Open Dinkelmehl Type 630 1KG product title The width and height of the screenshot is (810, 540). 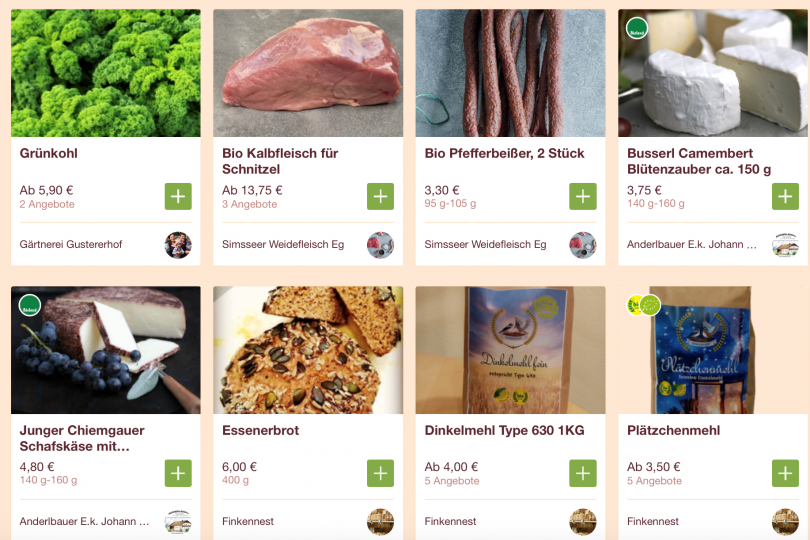tap(504, 431)
